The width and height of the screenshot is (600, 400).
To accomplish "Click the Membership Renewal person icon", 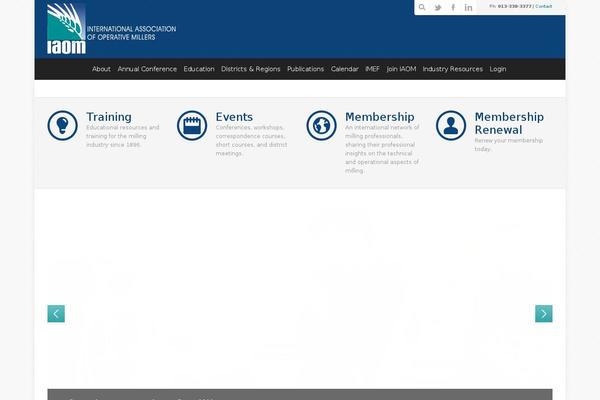I will pos(451,126).
